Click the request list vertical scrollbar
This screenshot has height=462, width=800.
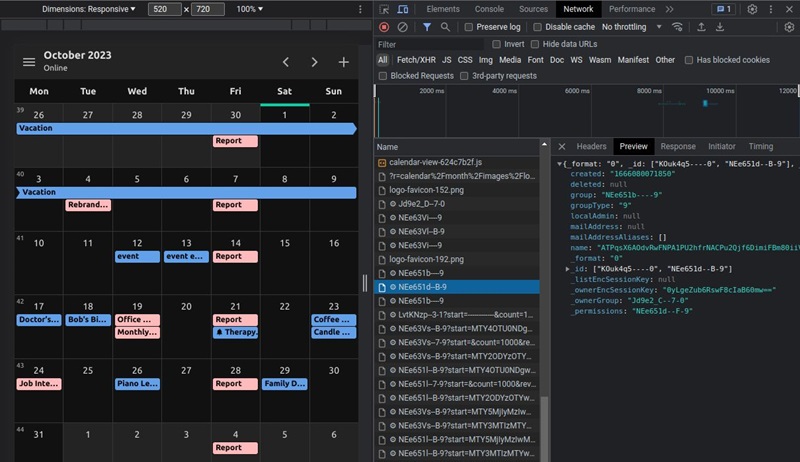pyautogui.click(x=544, y=427)
